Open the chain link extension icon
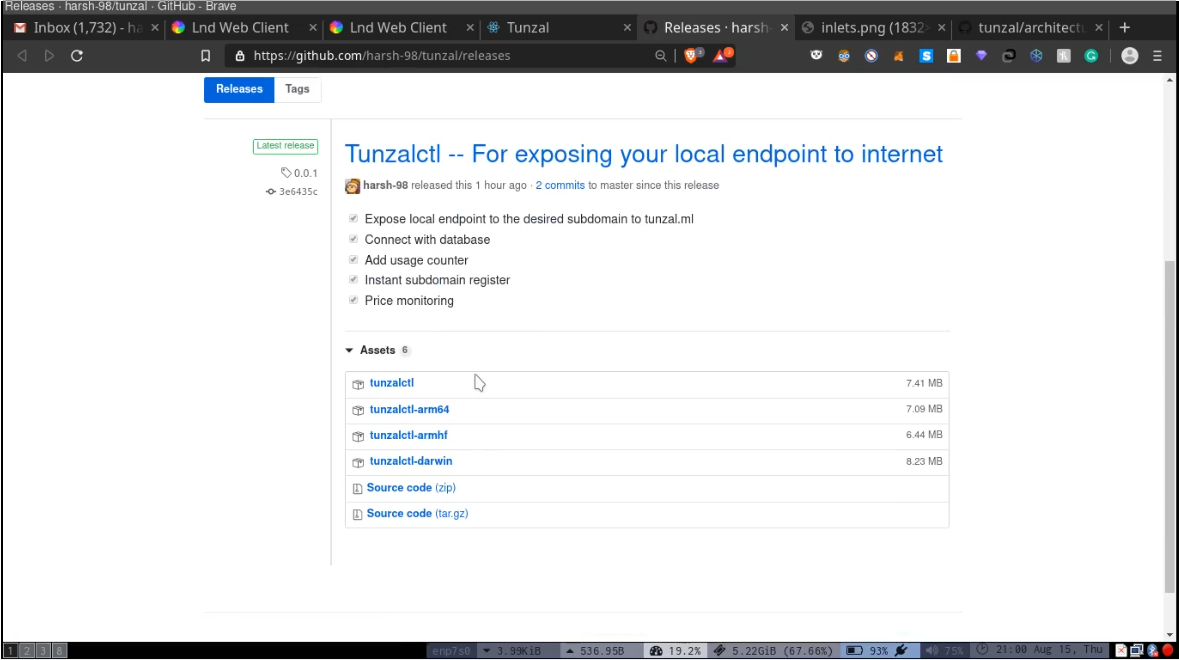The image size is (1179, 660). tap(1008, 56)
